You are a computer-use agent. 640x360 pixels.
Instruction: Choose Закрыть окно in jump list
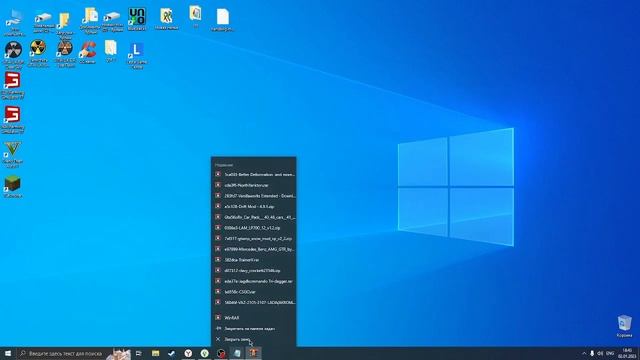(x=254, y=339)
